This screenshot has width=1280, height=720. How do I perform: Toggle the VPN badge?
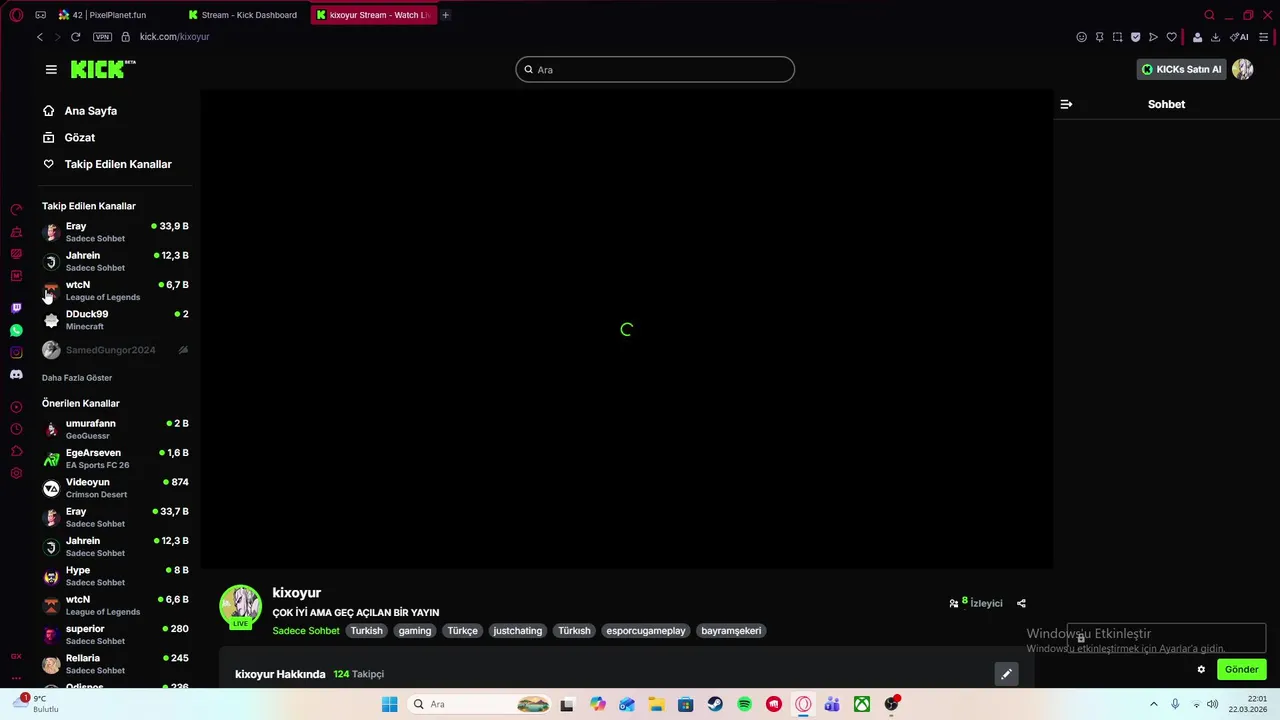point(102,37)
